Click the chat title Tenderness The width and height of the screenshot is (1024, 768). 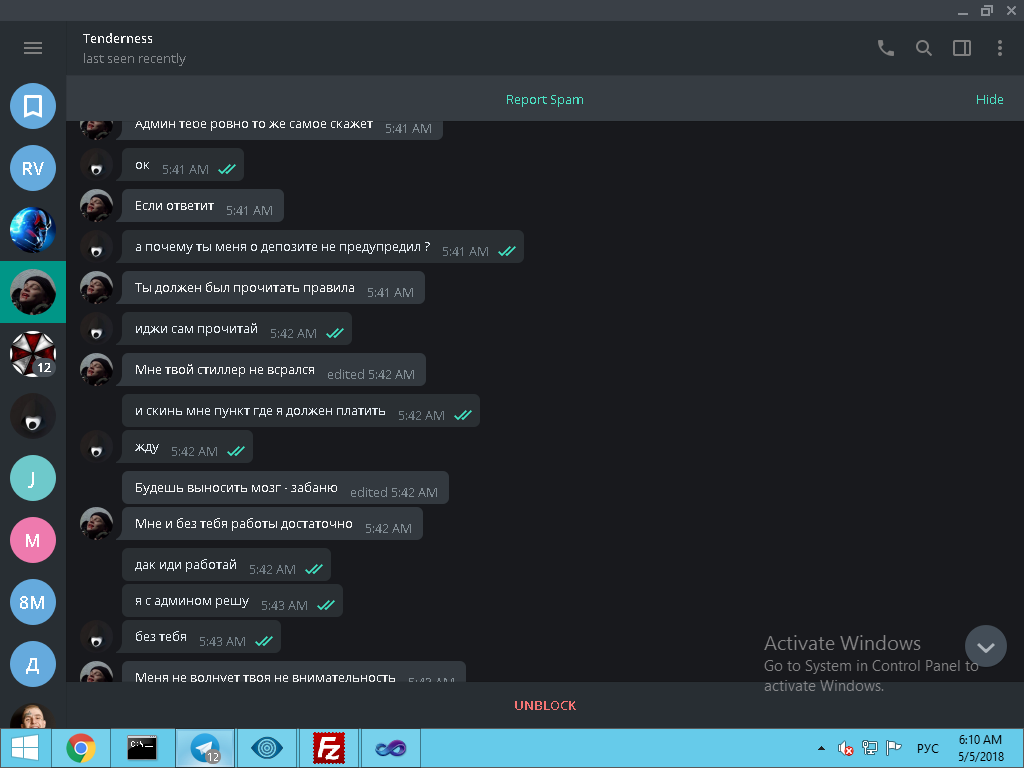click(118, 38)
